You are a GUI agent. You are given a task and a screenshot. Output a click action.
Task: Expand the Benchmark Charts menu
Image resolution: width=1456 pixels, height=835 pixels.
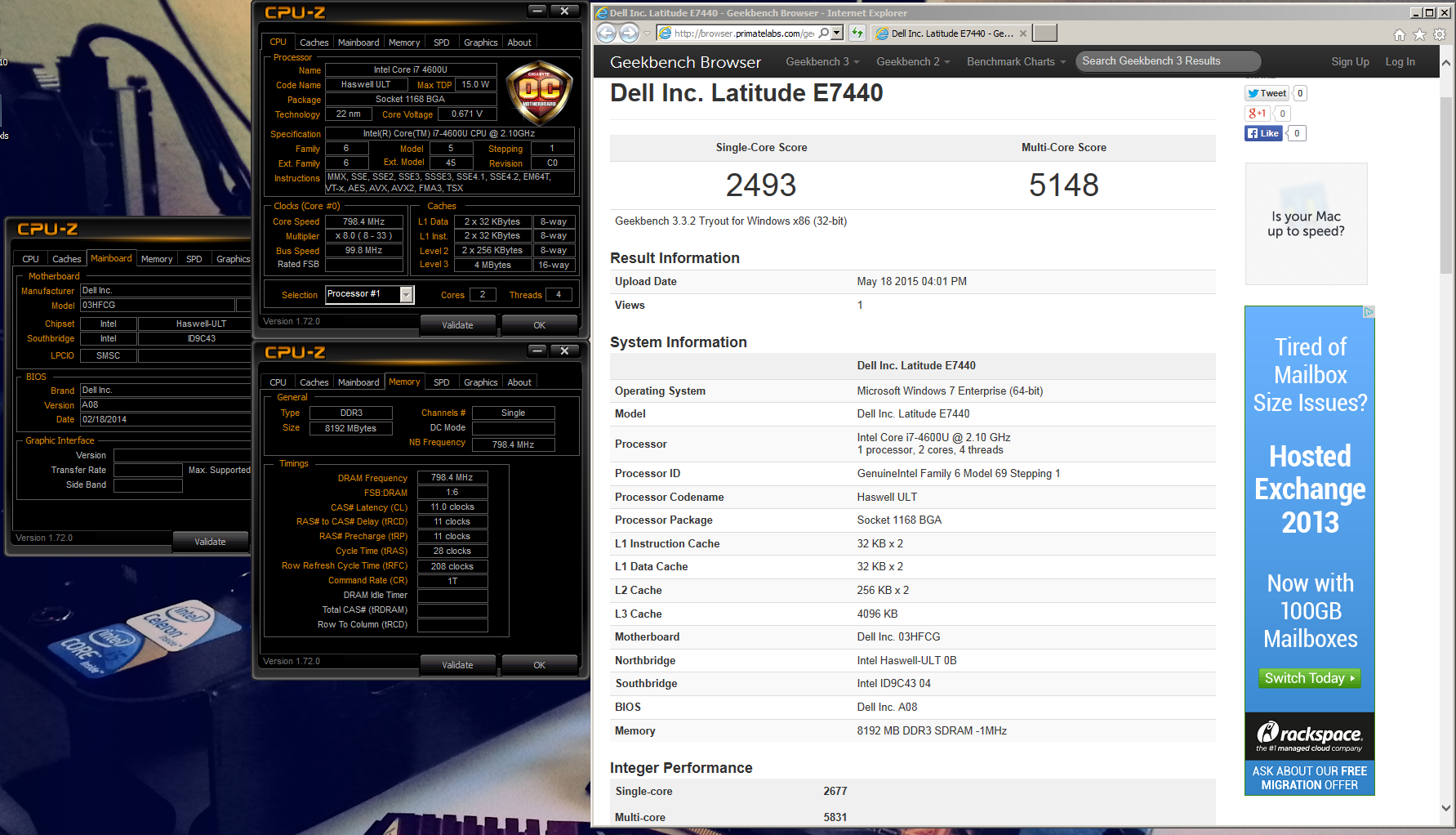(1017, 61)
